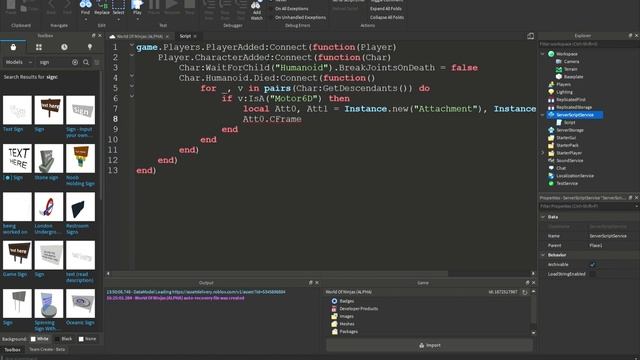Image resolution: width=640 pixels, height=360 pixels.
Task: Collapse the Workspace node in Explorer
Action: pos(542,54)
